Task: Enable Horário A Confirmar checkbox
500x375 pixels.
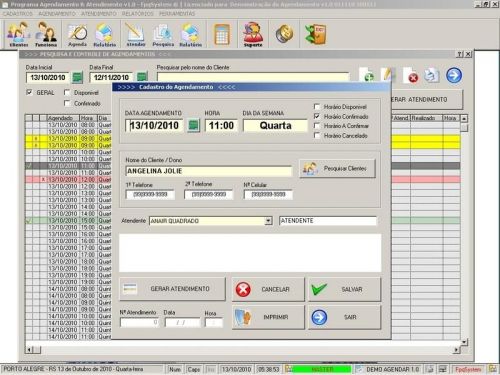Action: click(x=317, y=126)
